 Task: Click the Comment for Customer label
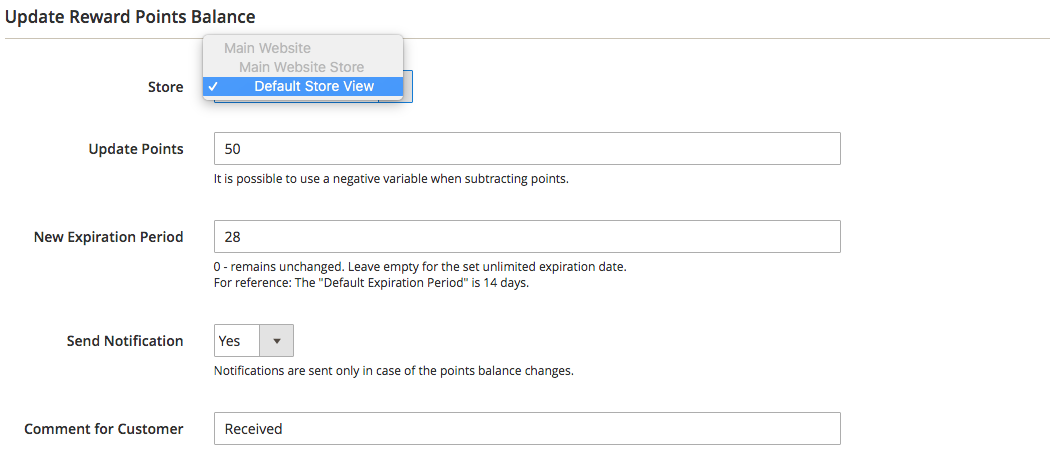[x=104, y=429]
